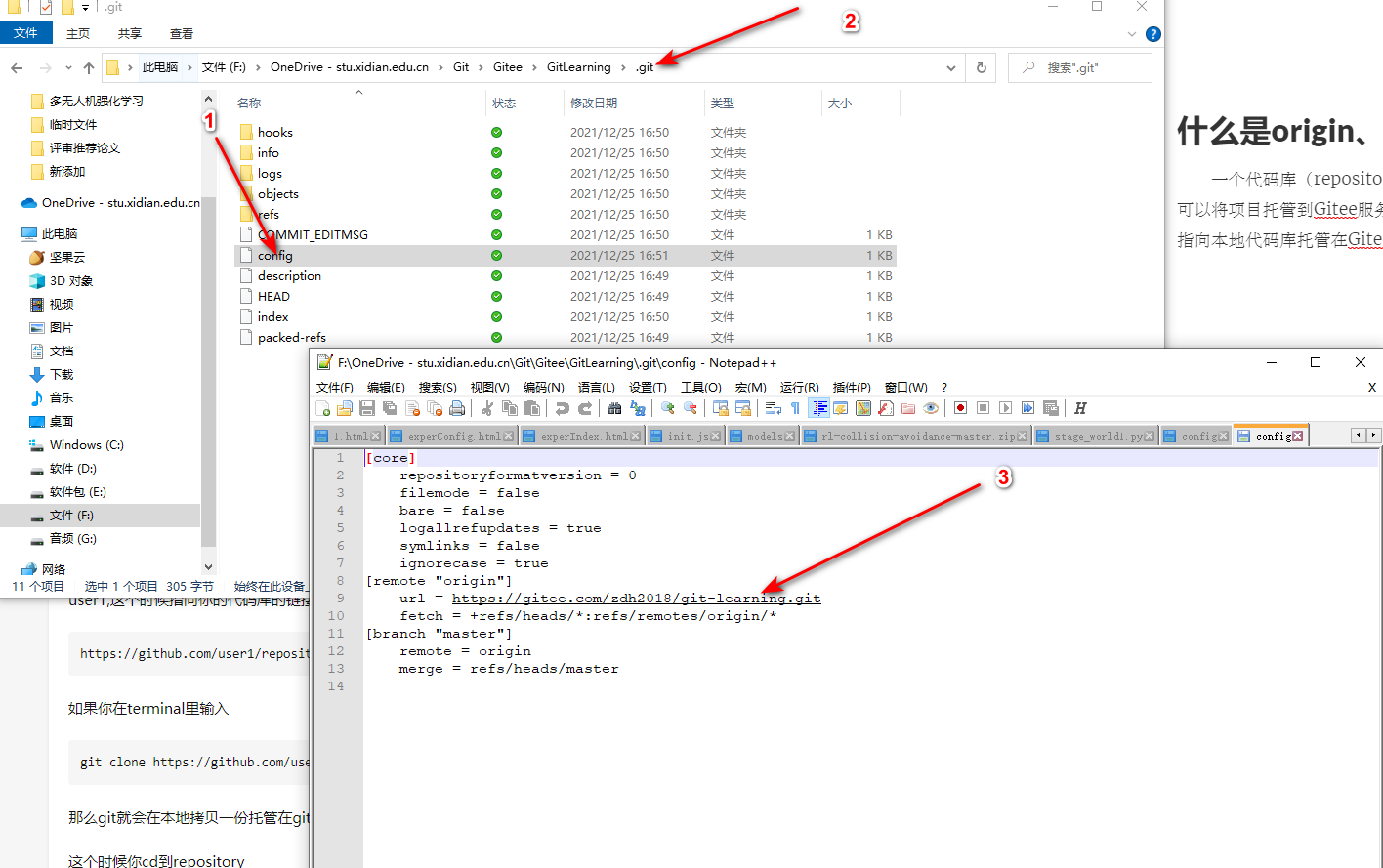Click down arrow of navigation pane scrollbar
This screenshot has width=1383, height=868.
(x=208, y=566)
